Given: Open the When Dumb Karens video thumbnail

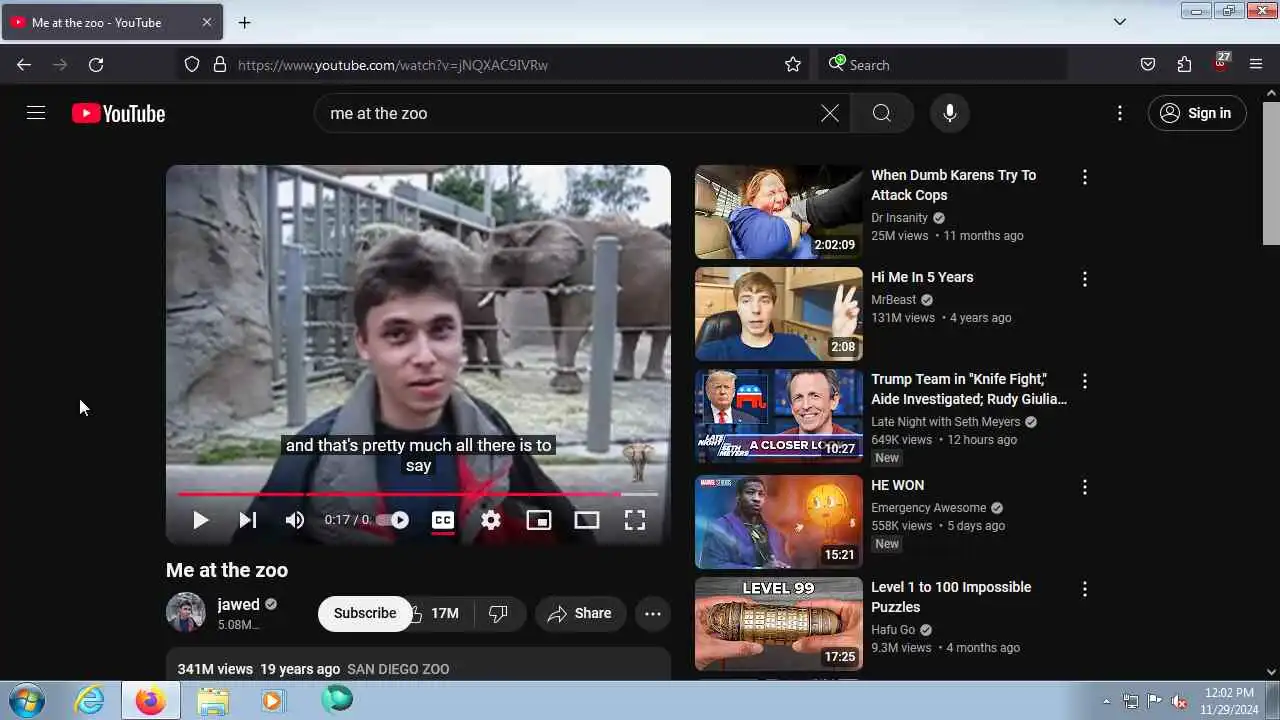Looking at the screenshot, I should (x=779, y=212).
